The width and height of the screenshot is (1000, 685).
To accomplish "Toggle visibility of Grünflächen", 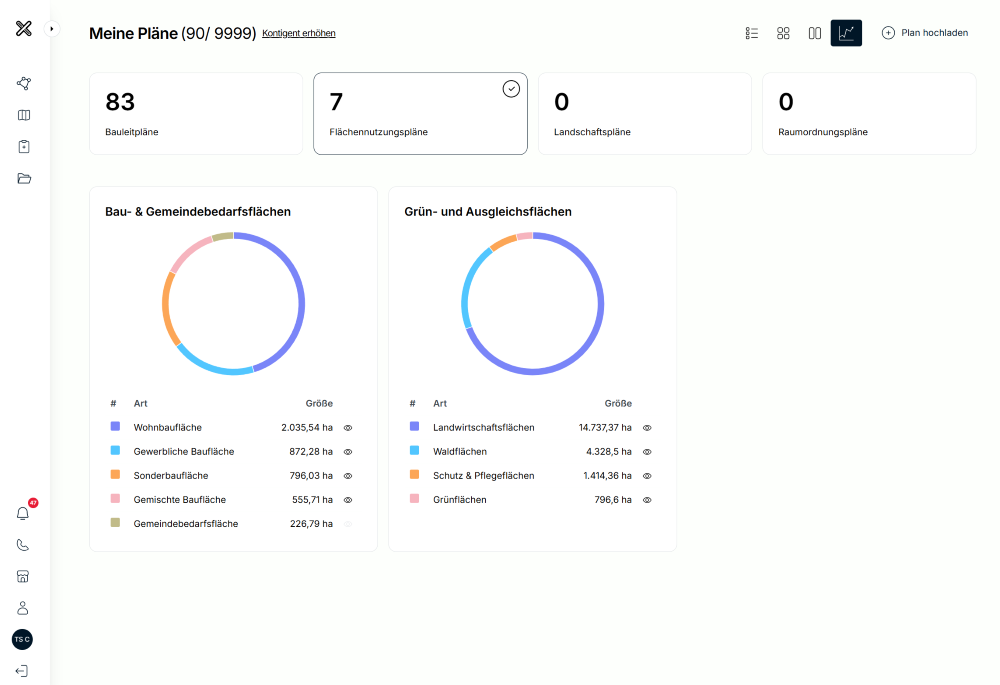I will pyautogui.click(x=647, y=500).
